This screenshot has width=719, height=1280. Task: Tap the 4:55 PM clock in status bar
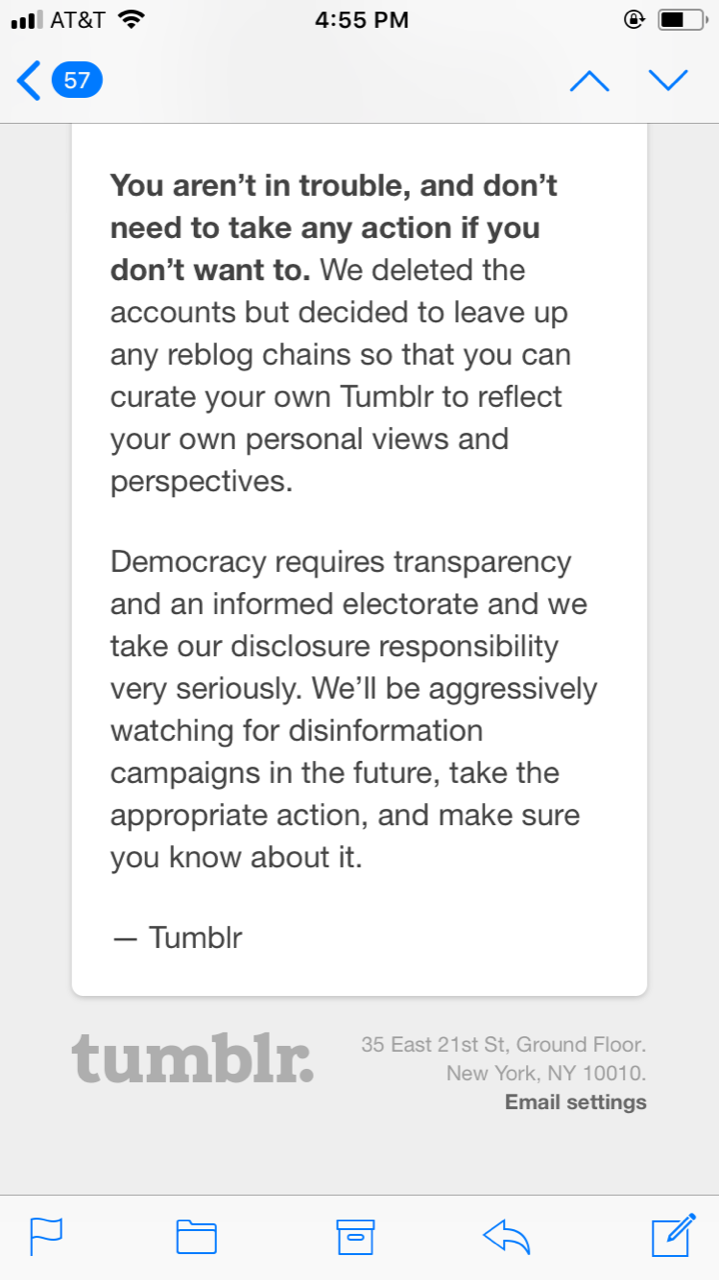[361, 20]
